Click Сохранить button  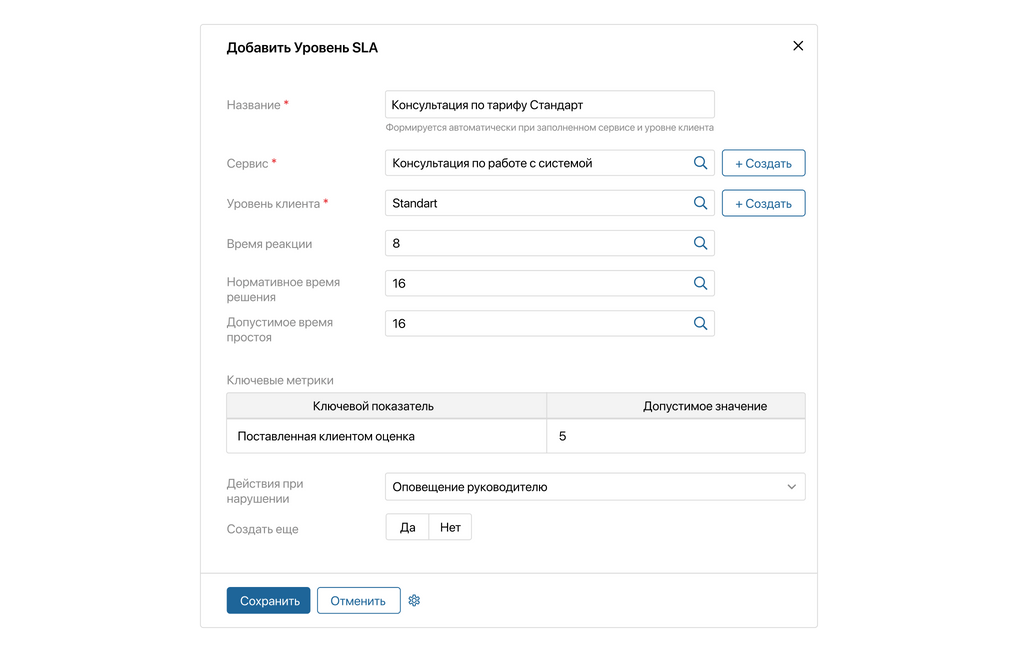(x=268, y=600)
